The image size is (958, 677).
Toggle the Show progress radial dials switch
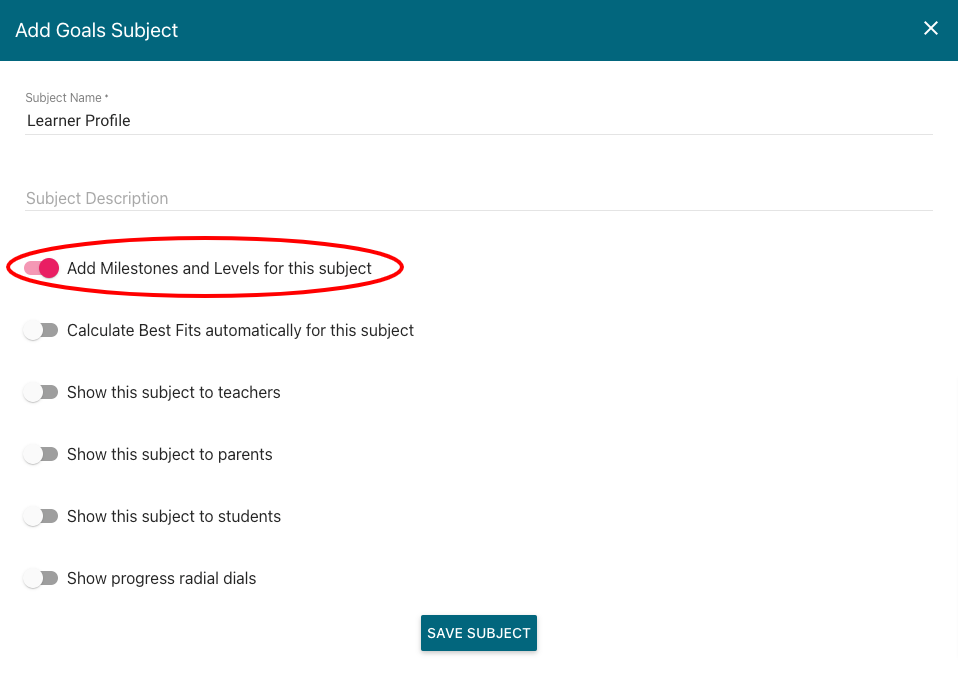(x=41, y=579)
